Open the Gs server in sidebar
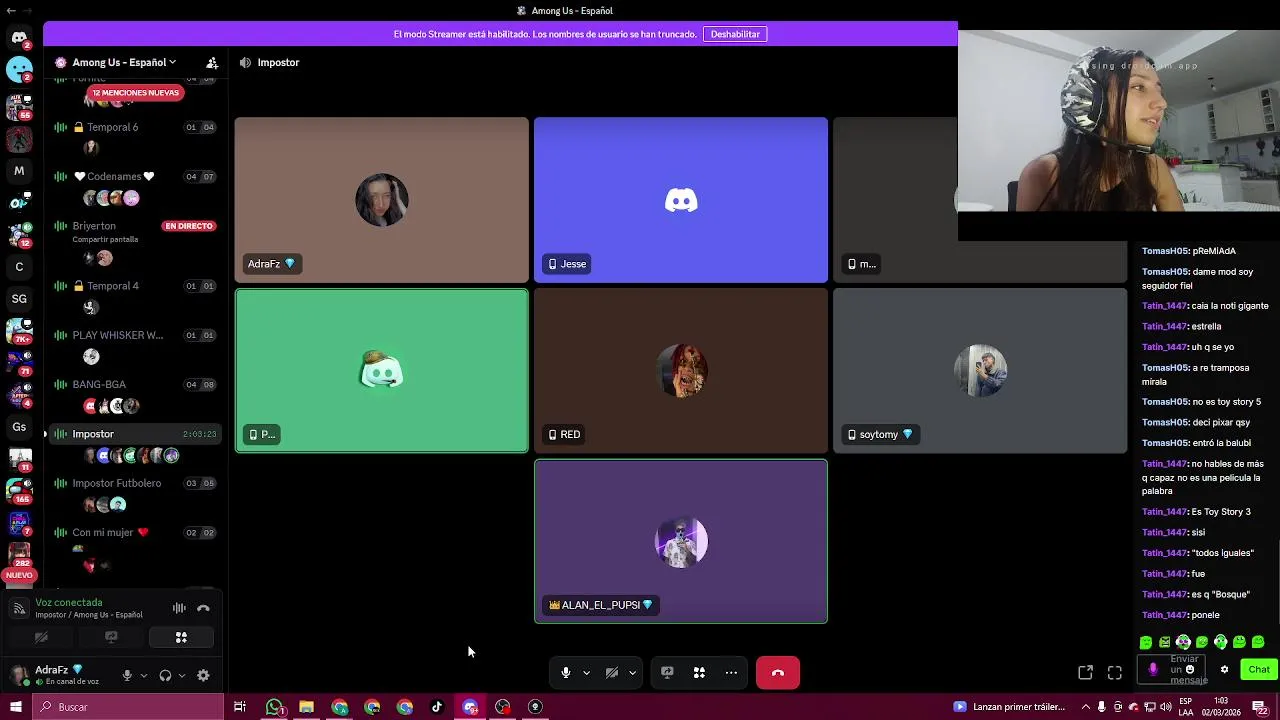Viewport: 1280px width, 720px height. (x=19, y=427)
